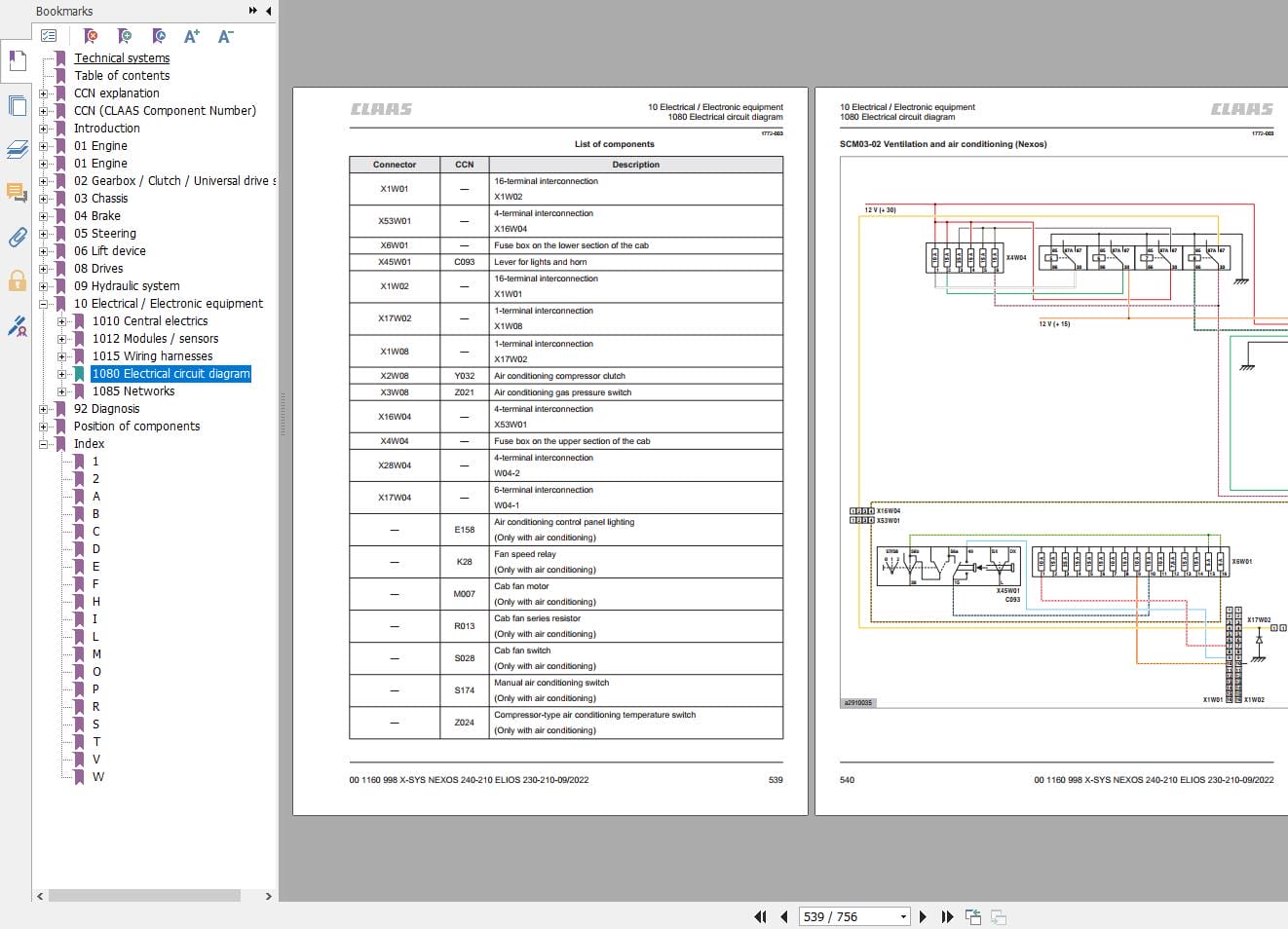Open index letter H bookmark
Image resolution: width=1288 pixels, height=929 pixels.
[x=96, y=602]
